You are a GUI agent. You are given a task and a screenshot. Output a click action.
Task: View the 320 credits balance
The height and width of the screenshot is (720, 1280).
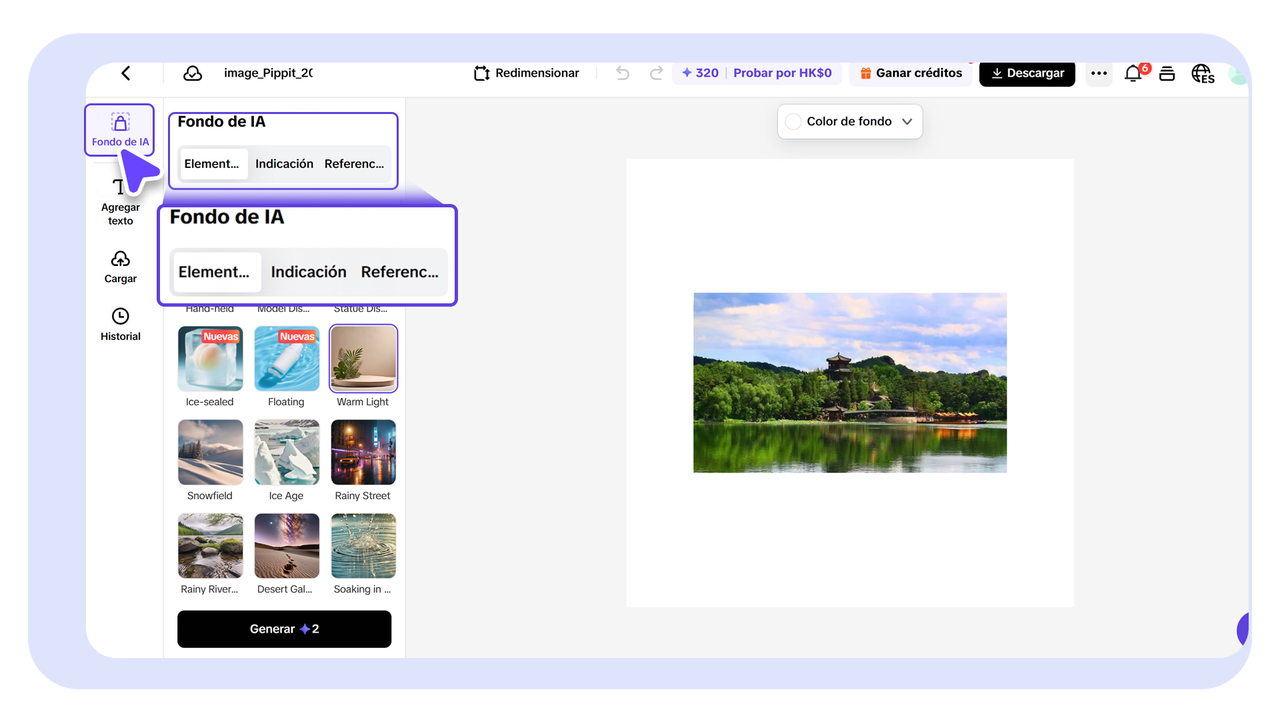click(x=700, y=73)
